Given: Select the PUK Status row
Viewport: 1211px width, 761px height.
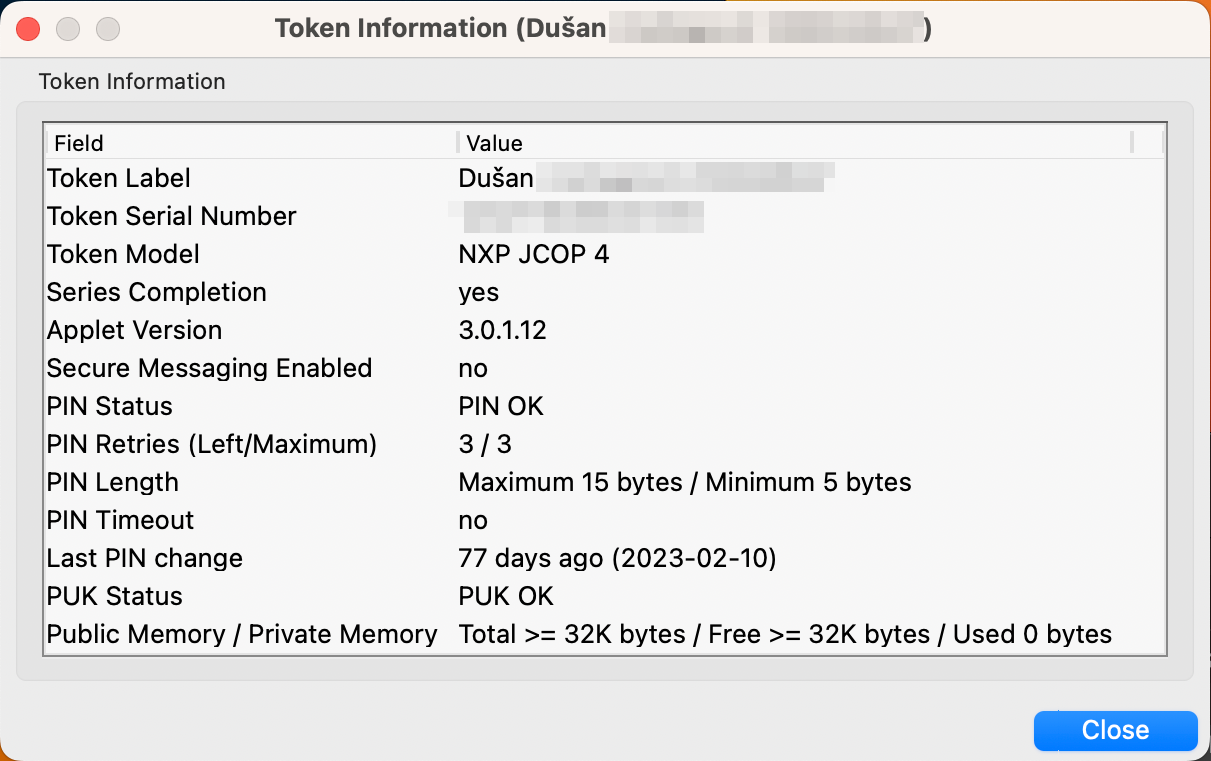Looking at the screenshot, I should [300, 596].
